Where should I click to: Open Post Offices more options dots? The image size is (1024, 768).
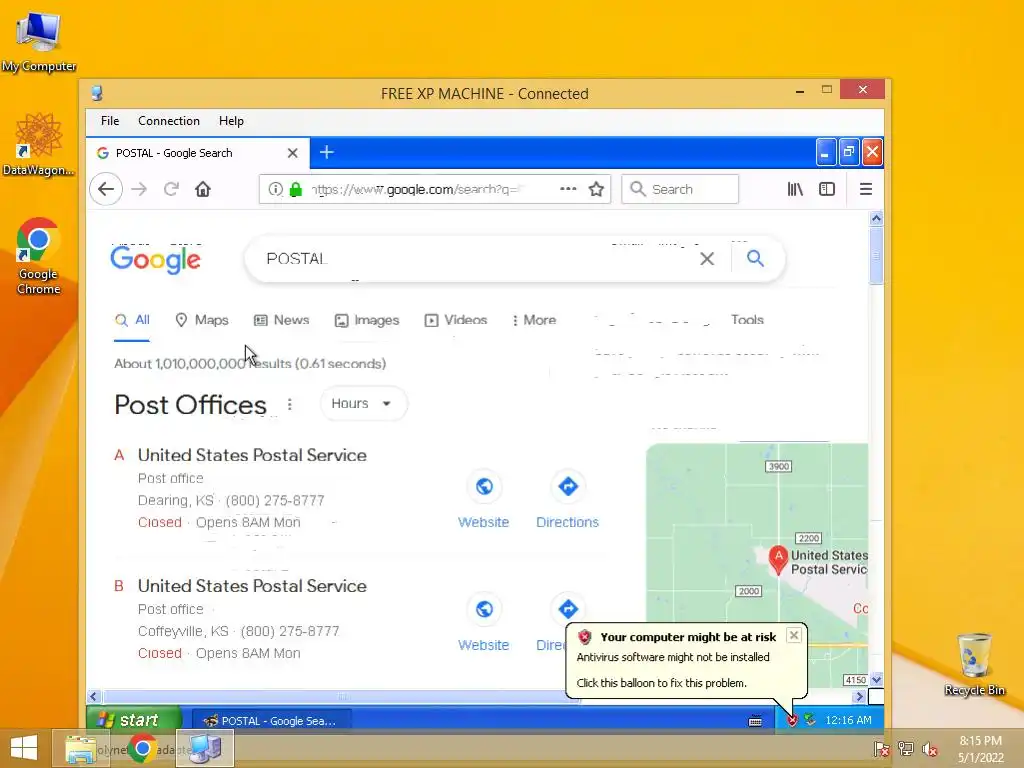289,404
